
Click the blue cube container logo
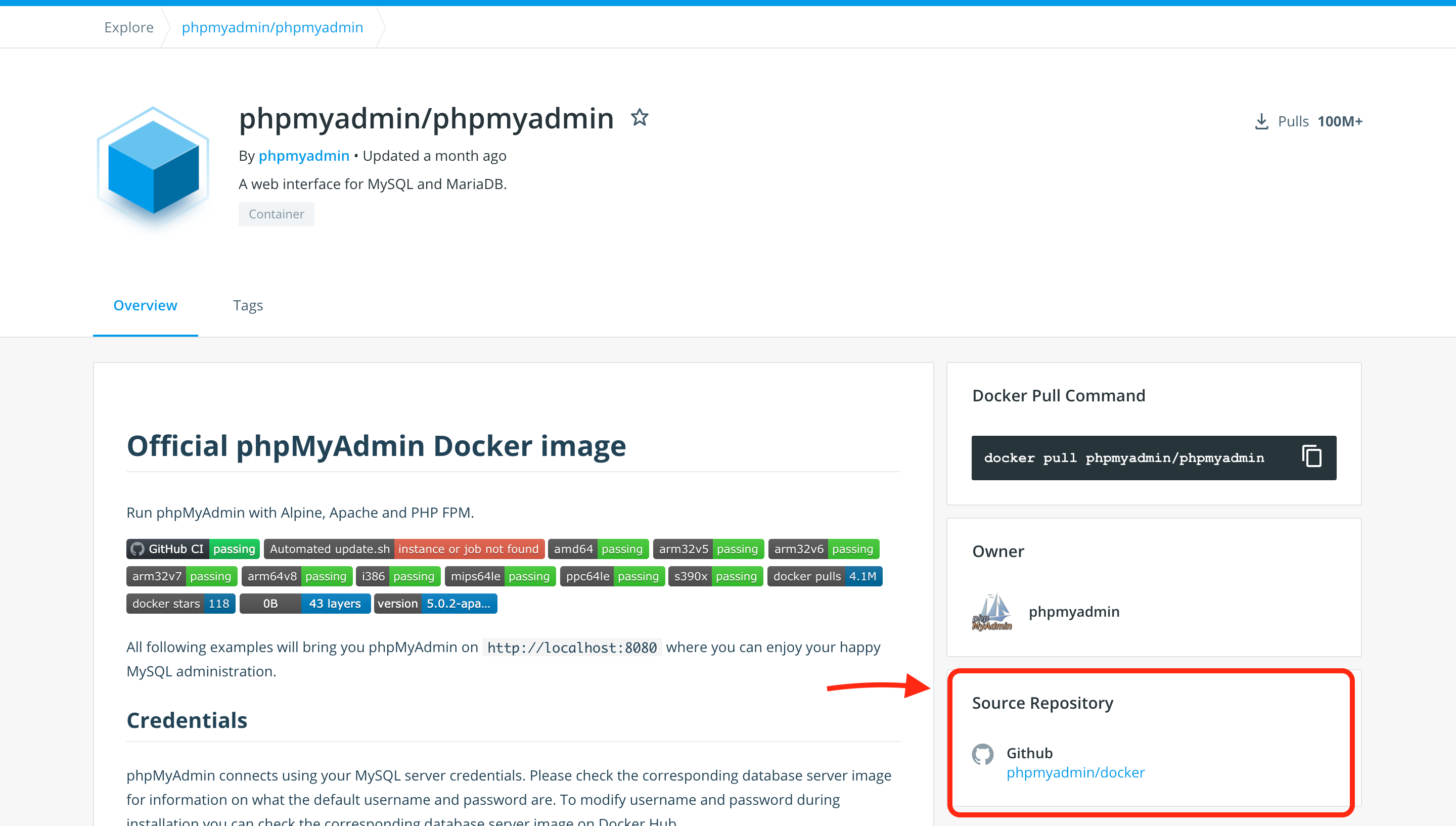tap(153, 167)
